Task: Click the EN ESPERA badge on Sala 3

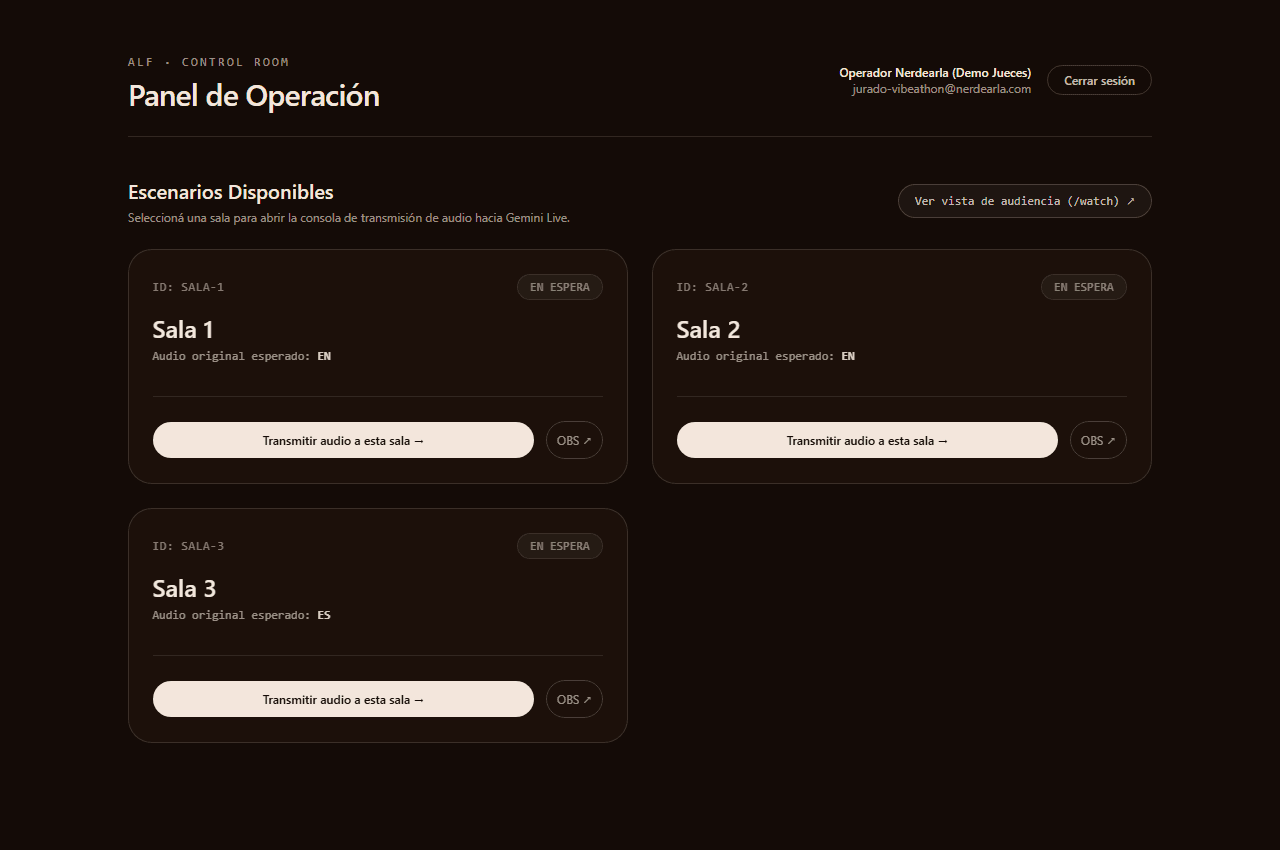Action: (x=560, y=546)
